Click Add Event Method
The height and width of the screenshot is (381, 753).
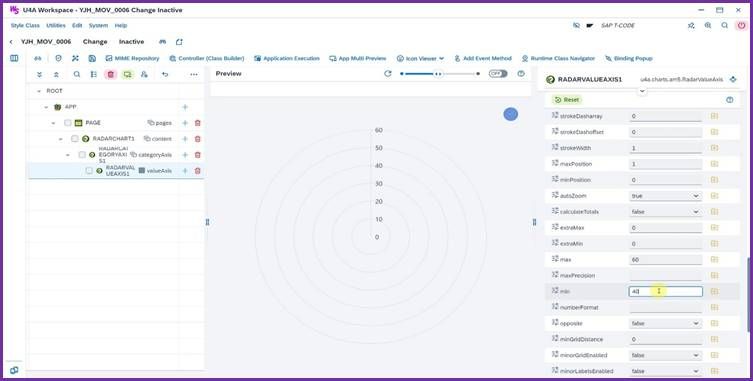pyautogui.click(x=483, y=58)
